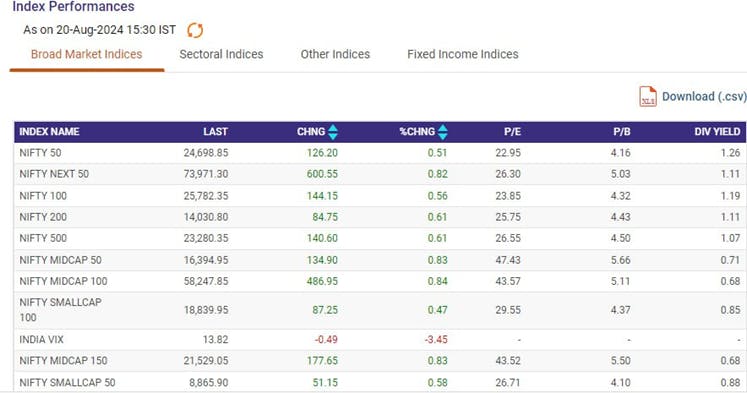Click the NIFTY 50 change value 126.20
This screenshot has height=393, width=747.
(x=322, y=153)
